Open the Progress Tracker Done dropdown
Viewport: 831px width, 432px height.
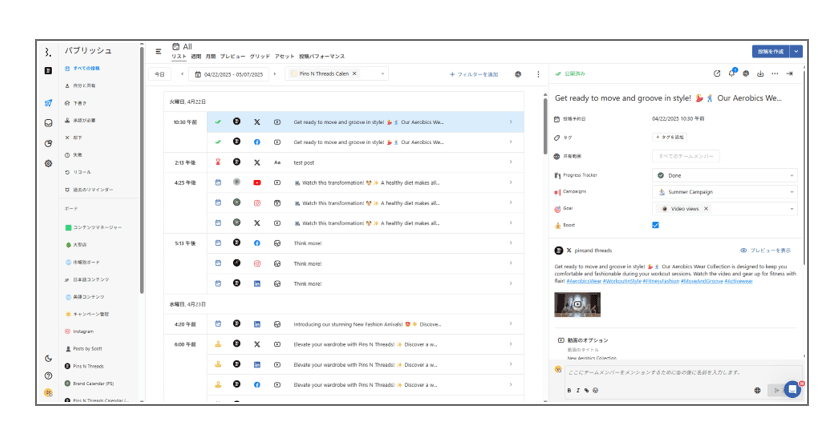pos(724,175)
